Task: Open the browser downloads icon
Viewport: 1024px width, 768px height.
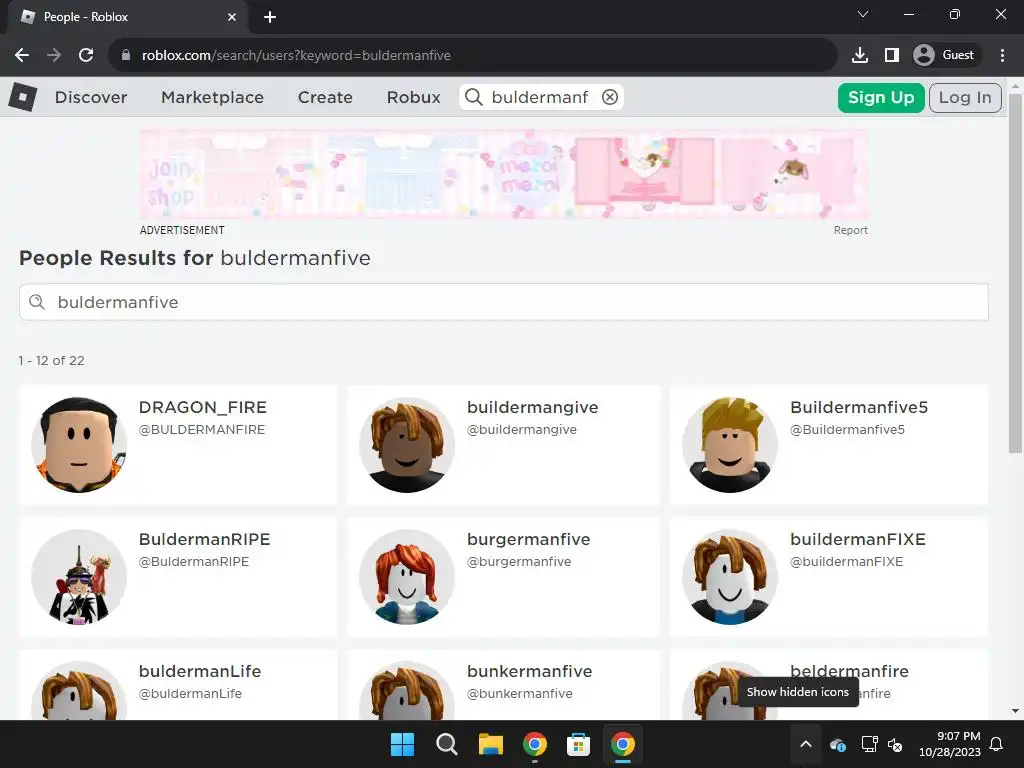Action: tap(860, 56)
